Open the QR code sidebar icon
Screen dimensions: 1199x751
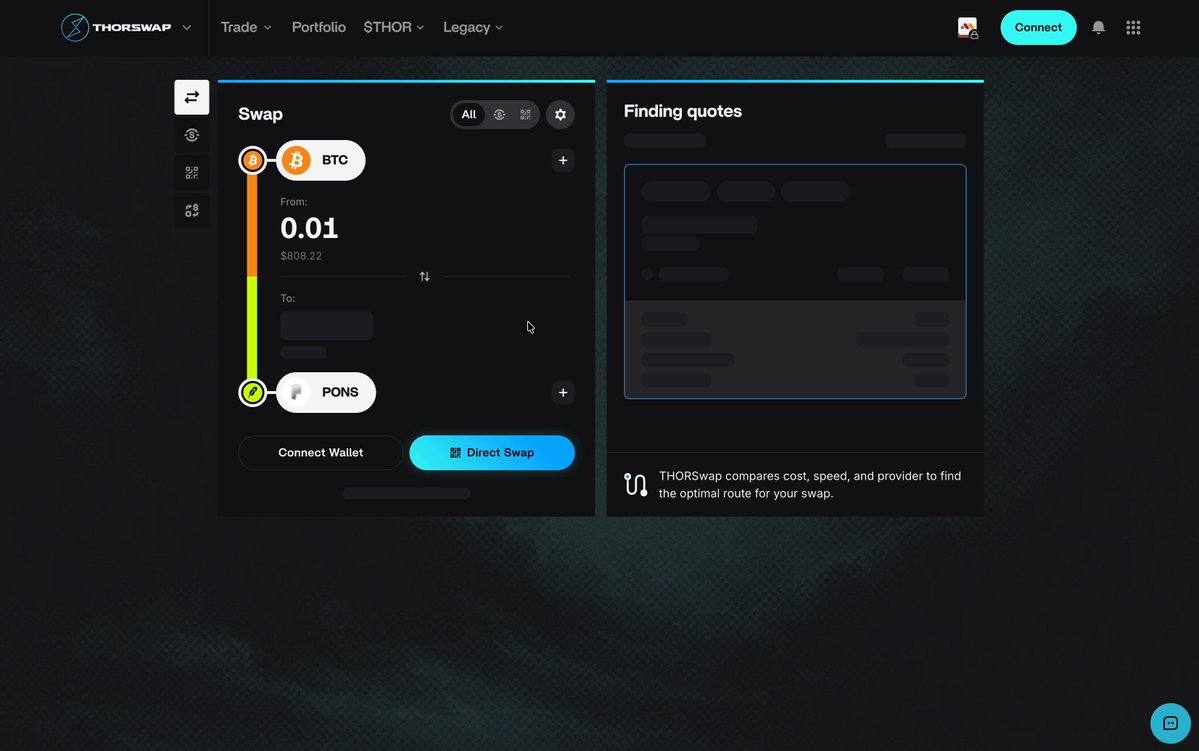[192, 173]
